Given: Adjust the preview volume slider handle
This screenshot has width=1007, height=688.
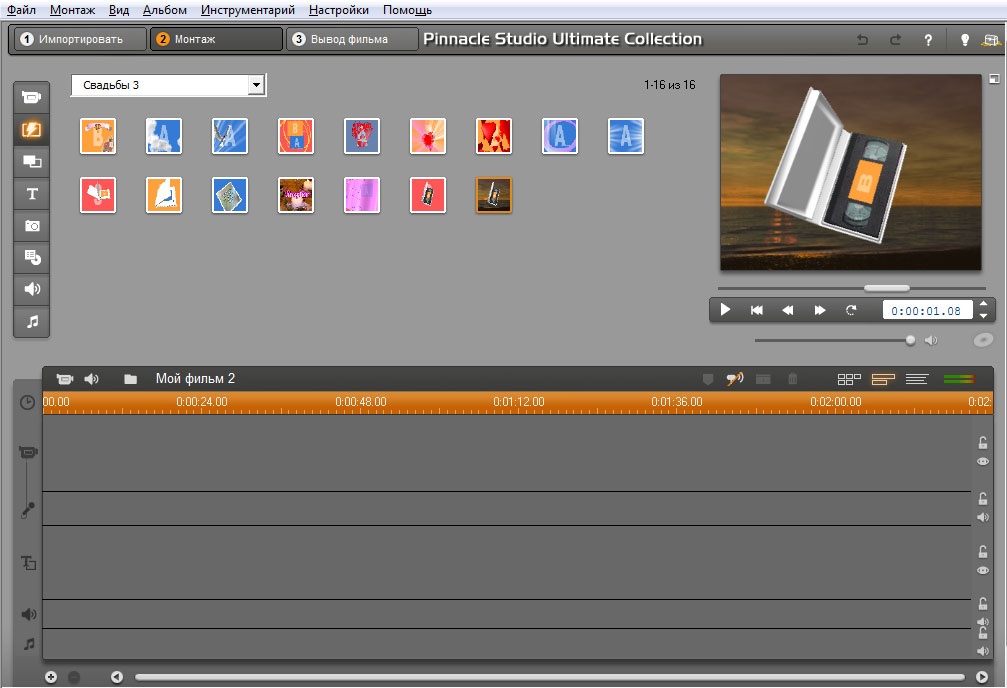Looking at the screenshot, I should point(910,340).
